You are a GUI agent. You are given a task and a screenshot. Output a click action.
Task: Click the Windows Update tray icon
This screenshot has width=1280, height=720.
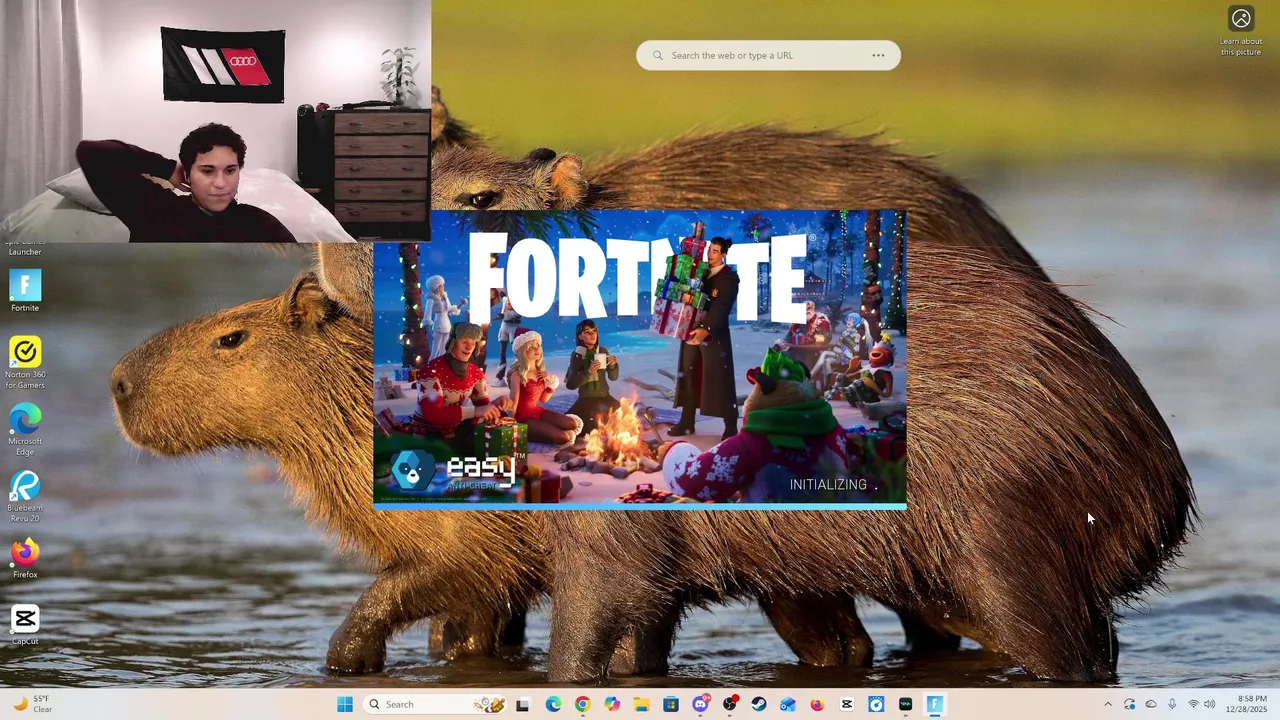tap(1129, 704)
